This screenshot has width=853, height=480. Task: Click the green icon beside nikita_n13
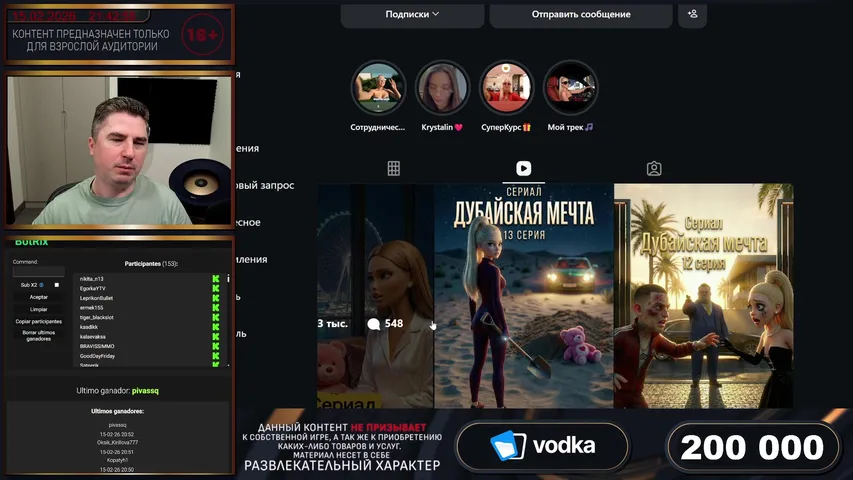tap(216, 279)
